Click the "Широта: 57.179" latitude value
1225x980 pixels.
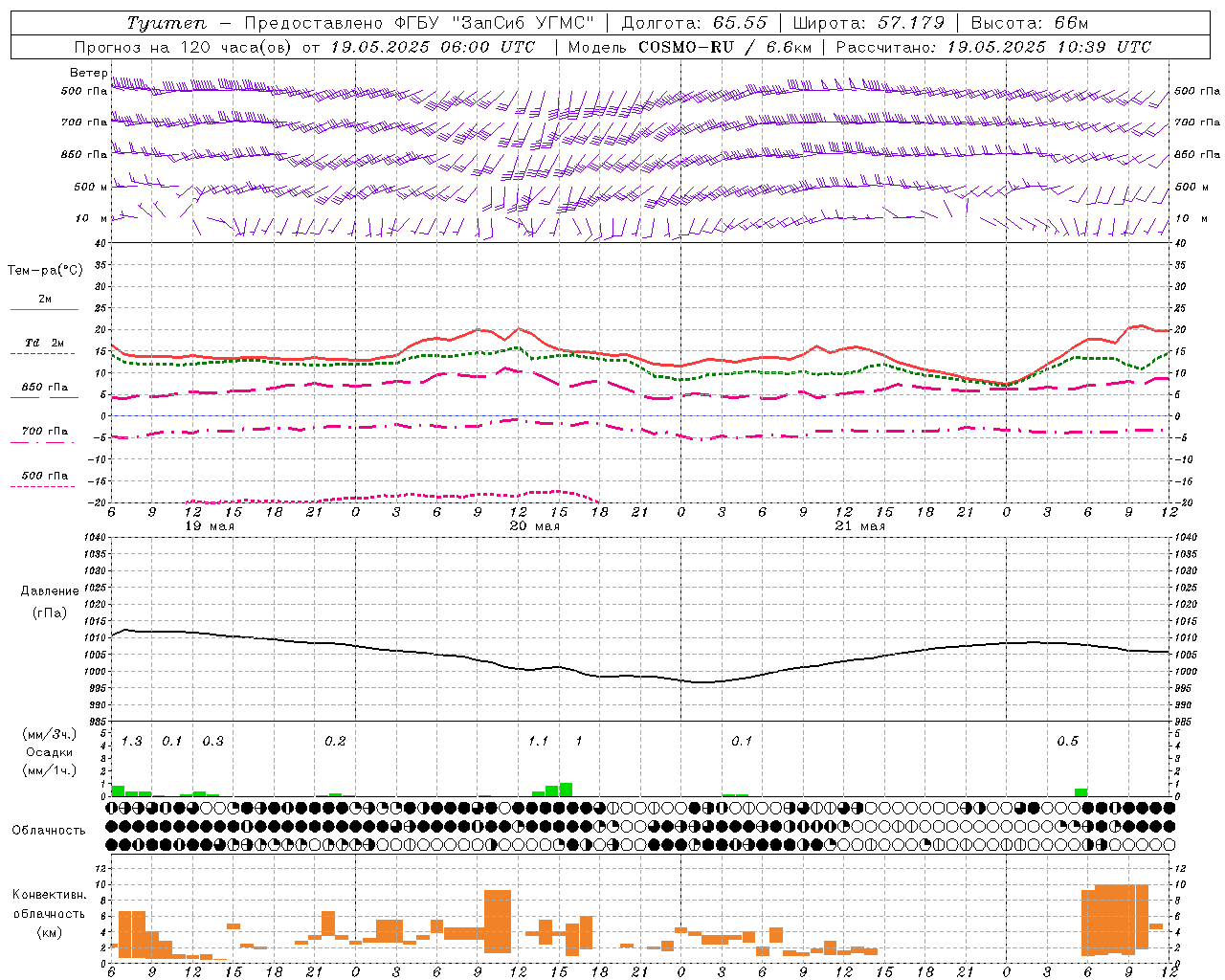[x=868, y=23]
